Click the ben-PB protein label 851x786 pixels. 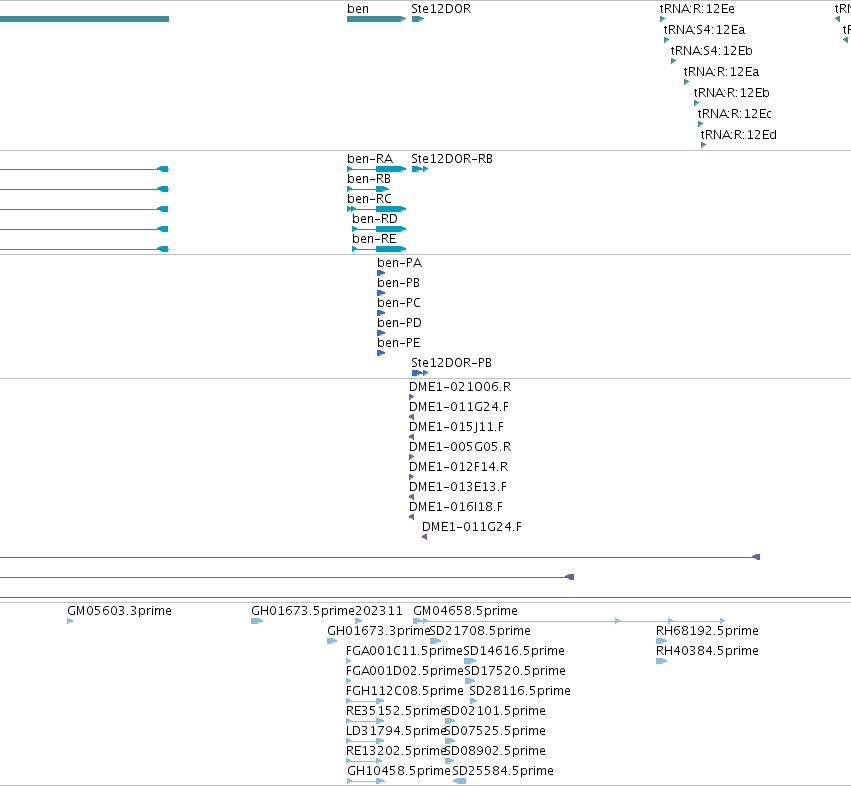click(x=398, y=283)
